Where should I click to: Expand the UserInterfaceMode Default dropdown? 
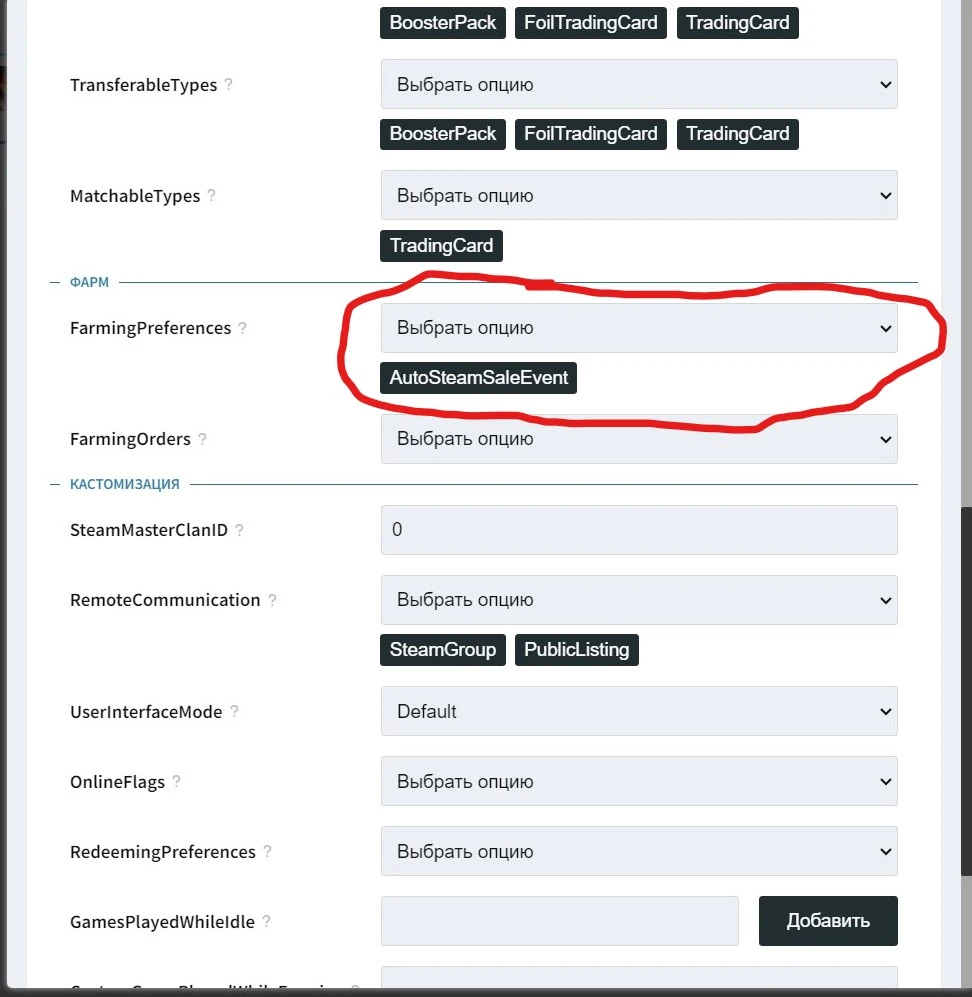pyautogui.click(x=639, y=711)
